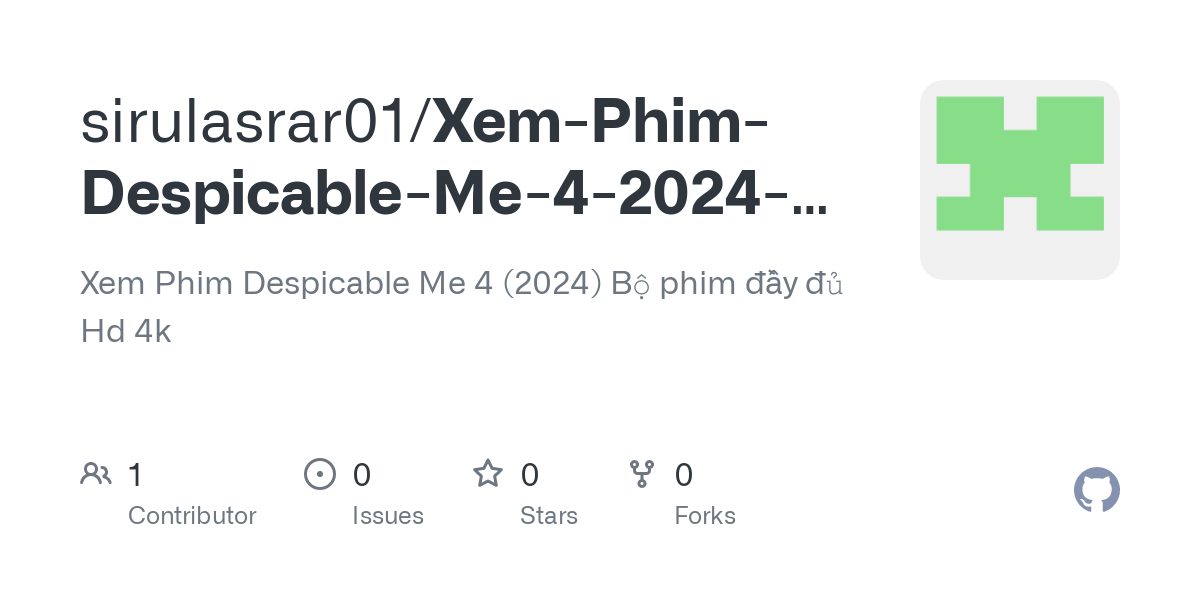Open the Issues label
Screen dimensions: 1200x600
coord(388,516)
